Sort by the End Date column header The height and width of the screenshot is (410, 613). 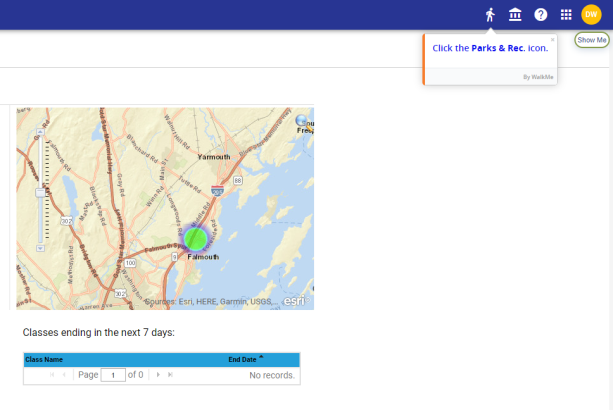243,359
